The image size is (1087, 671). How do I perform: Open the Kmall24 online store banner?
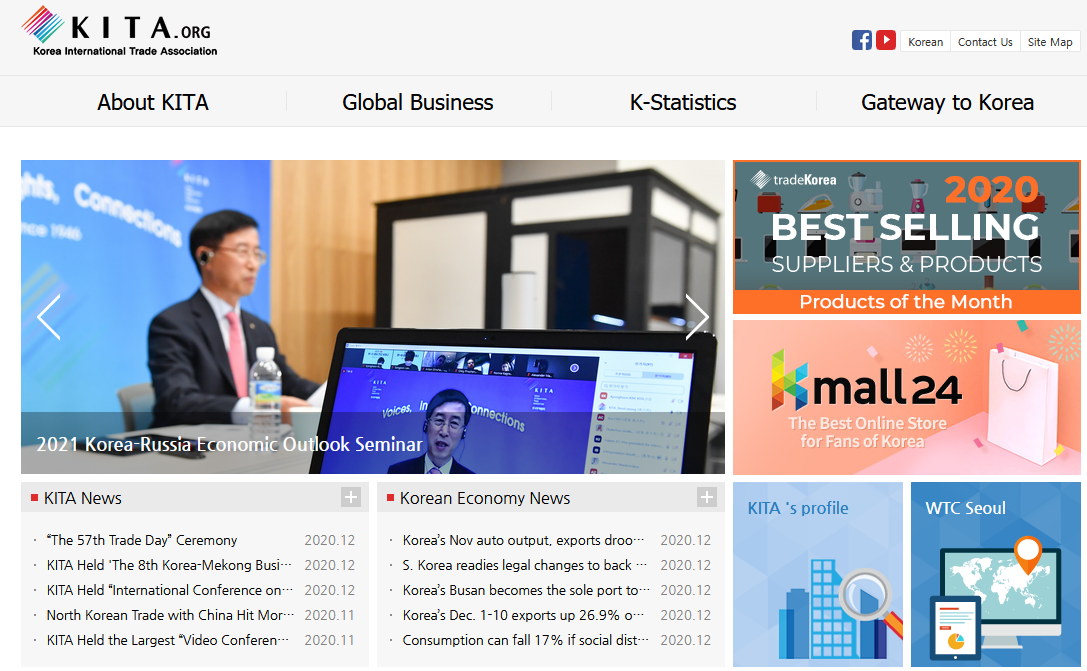[x=907, y=397]
